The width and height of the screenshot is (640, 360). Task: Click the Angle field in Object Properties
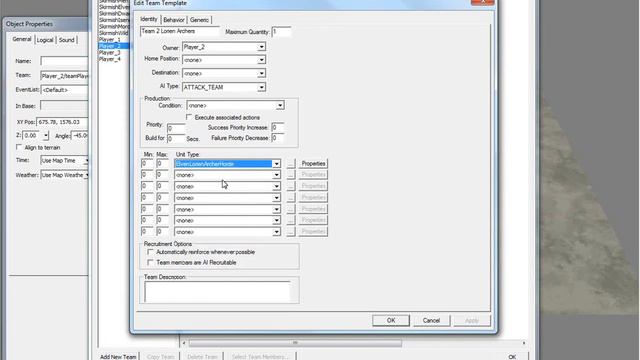click(80, 136)
